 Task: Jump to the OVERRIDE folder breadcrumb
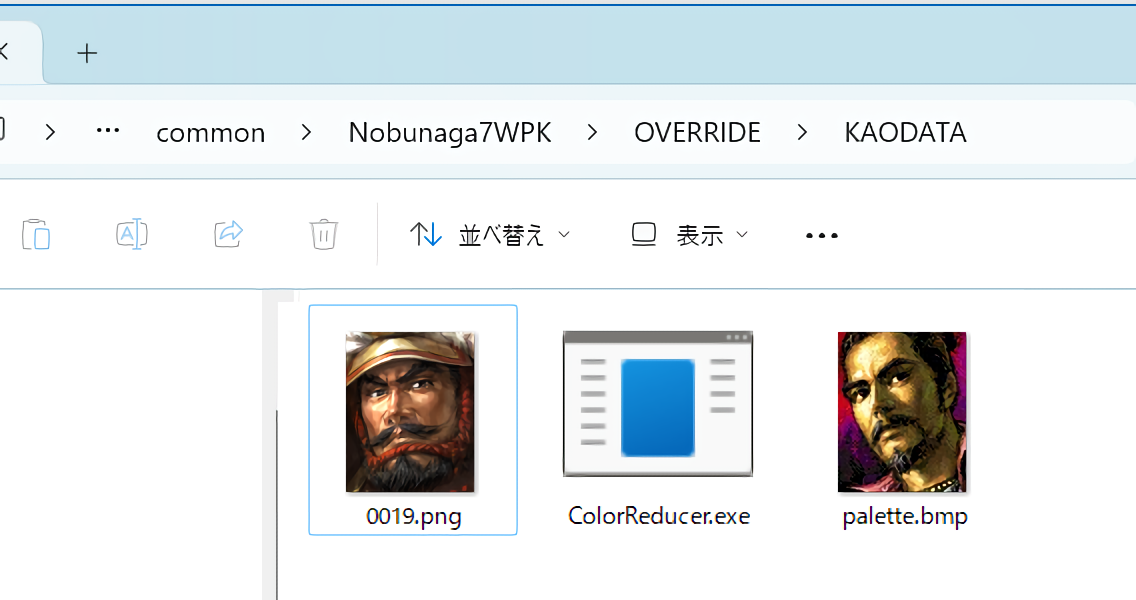697,133
